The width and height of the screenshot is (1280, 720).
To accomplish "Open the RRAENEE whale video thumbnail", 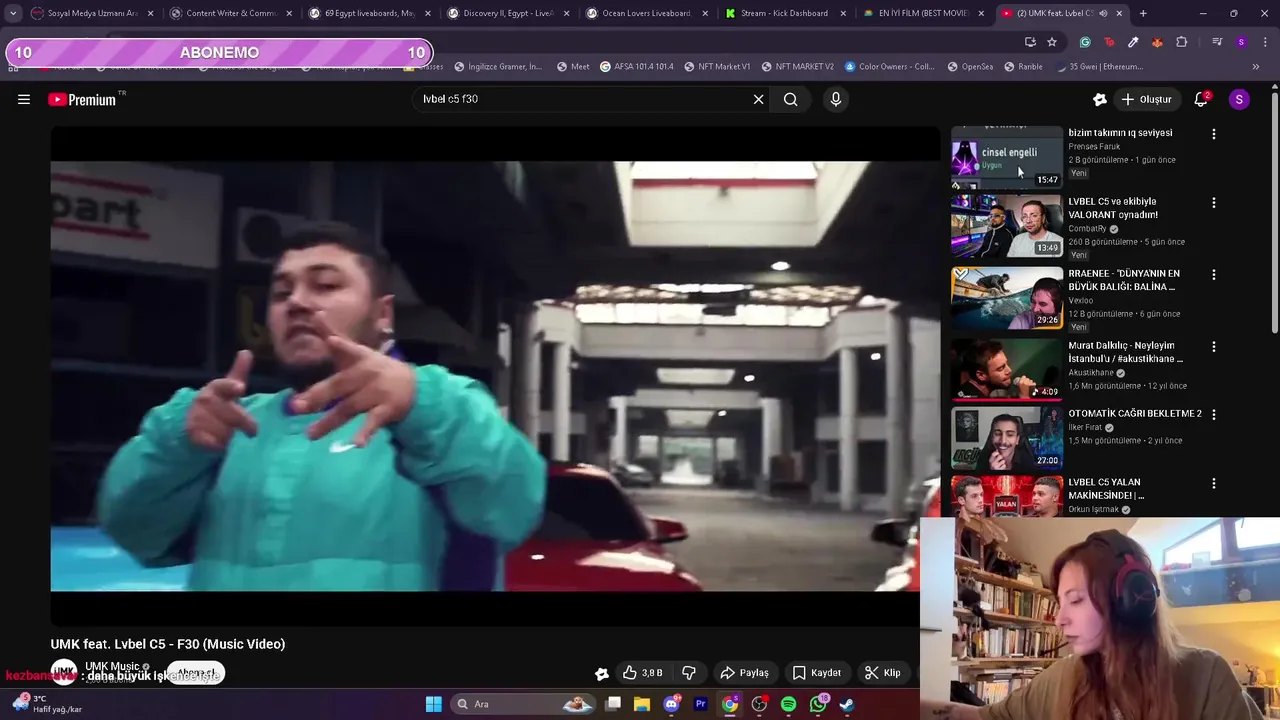I will (x=1007, y=298).
